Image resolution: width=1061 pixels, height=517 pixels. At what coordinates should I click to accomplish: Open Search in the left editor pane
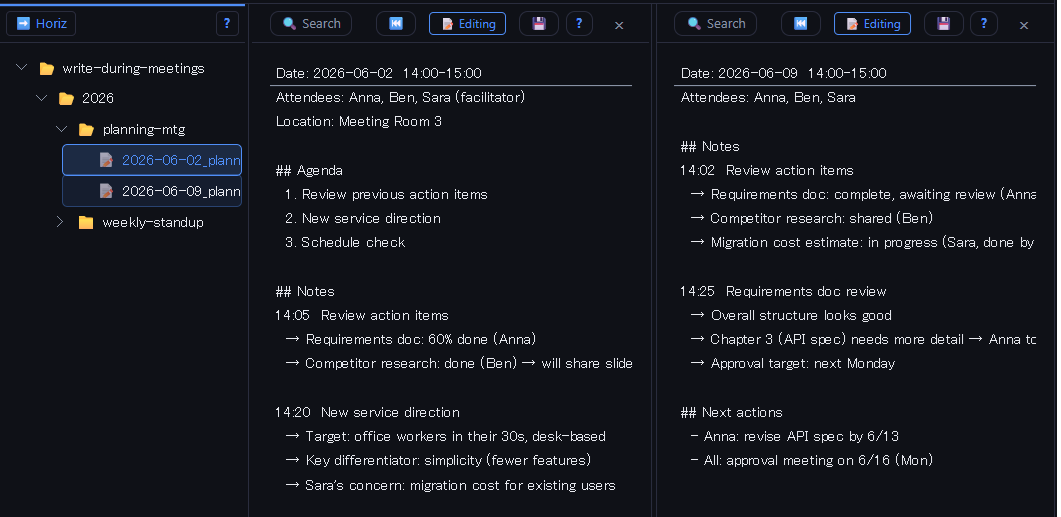coord(311,24)
